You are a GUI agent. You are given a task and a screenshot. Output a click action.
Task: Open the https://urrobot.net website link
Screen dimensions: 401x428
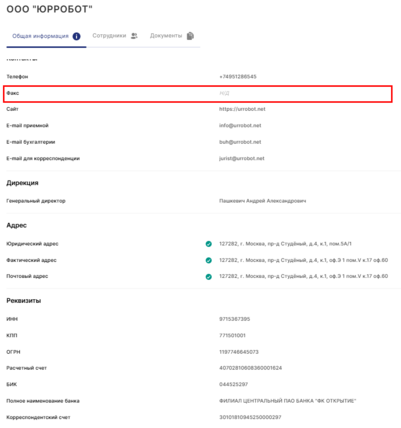[242, 109]
